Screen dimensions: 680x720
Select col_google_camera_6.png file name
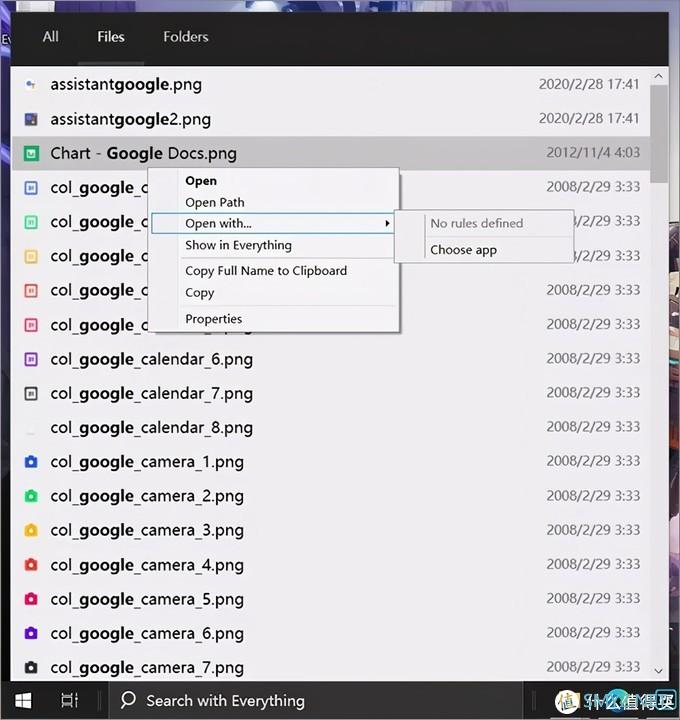coord(147,633)
